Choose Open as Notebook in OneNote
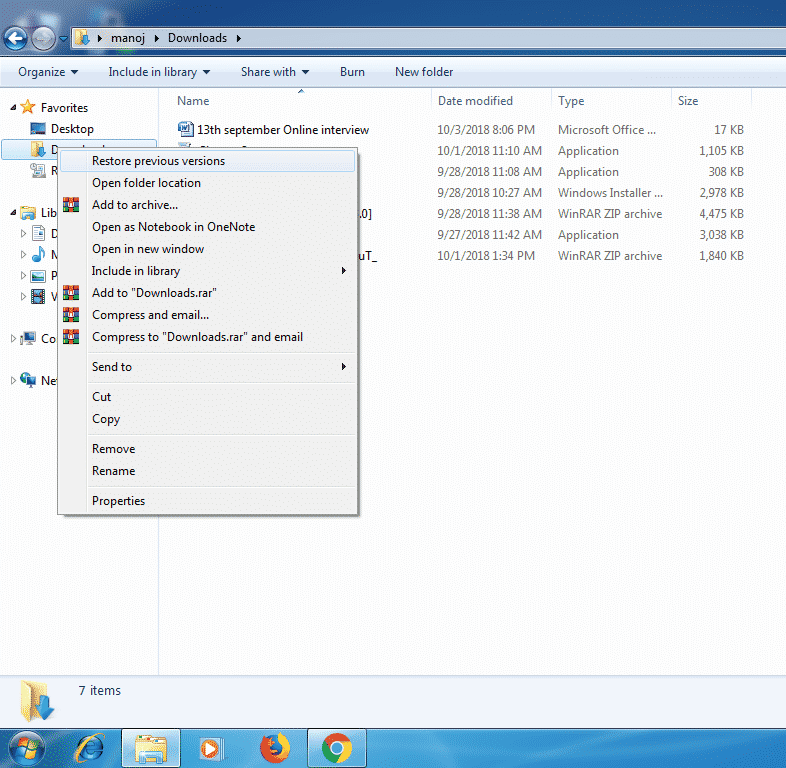786x768 pixels. (207, 227)
